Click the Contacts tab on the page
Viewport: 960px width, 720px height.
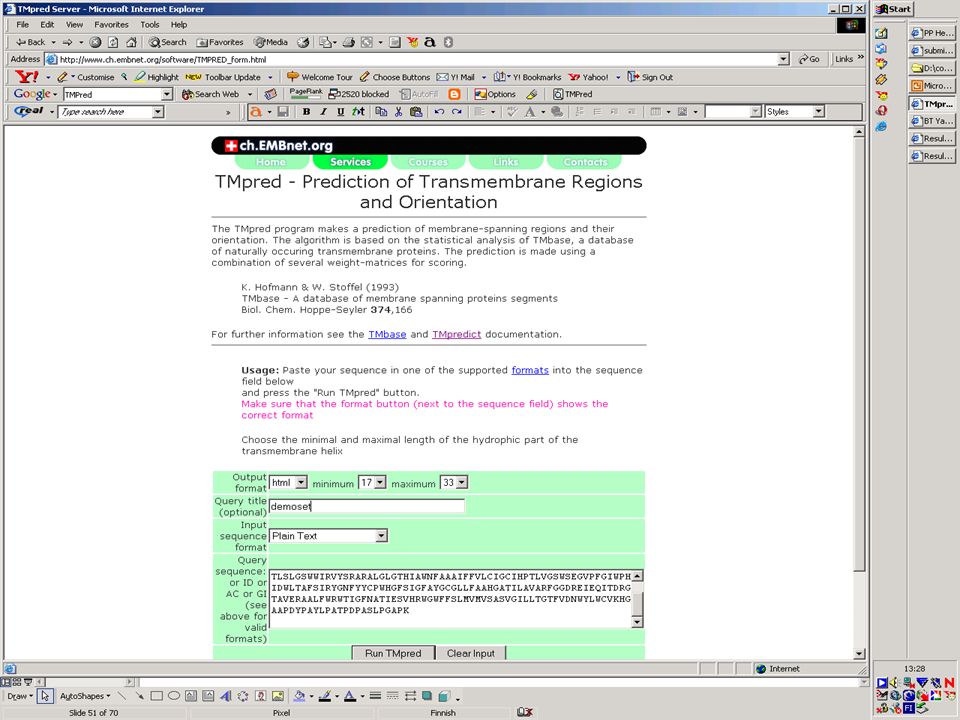(585, 162)
